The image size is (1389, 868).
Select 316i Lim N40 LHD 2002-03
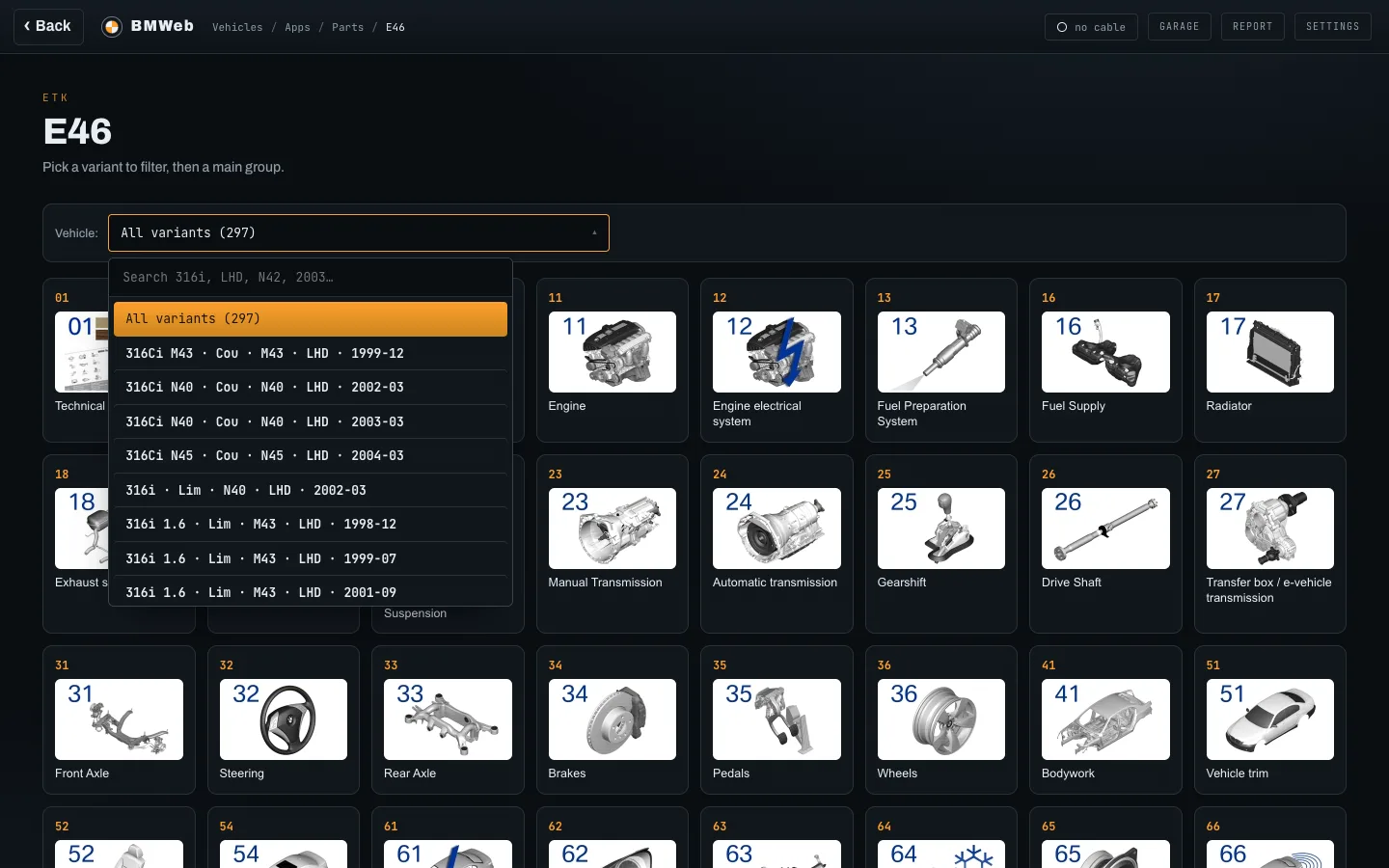click(311, 490)
